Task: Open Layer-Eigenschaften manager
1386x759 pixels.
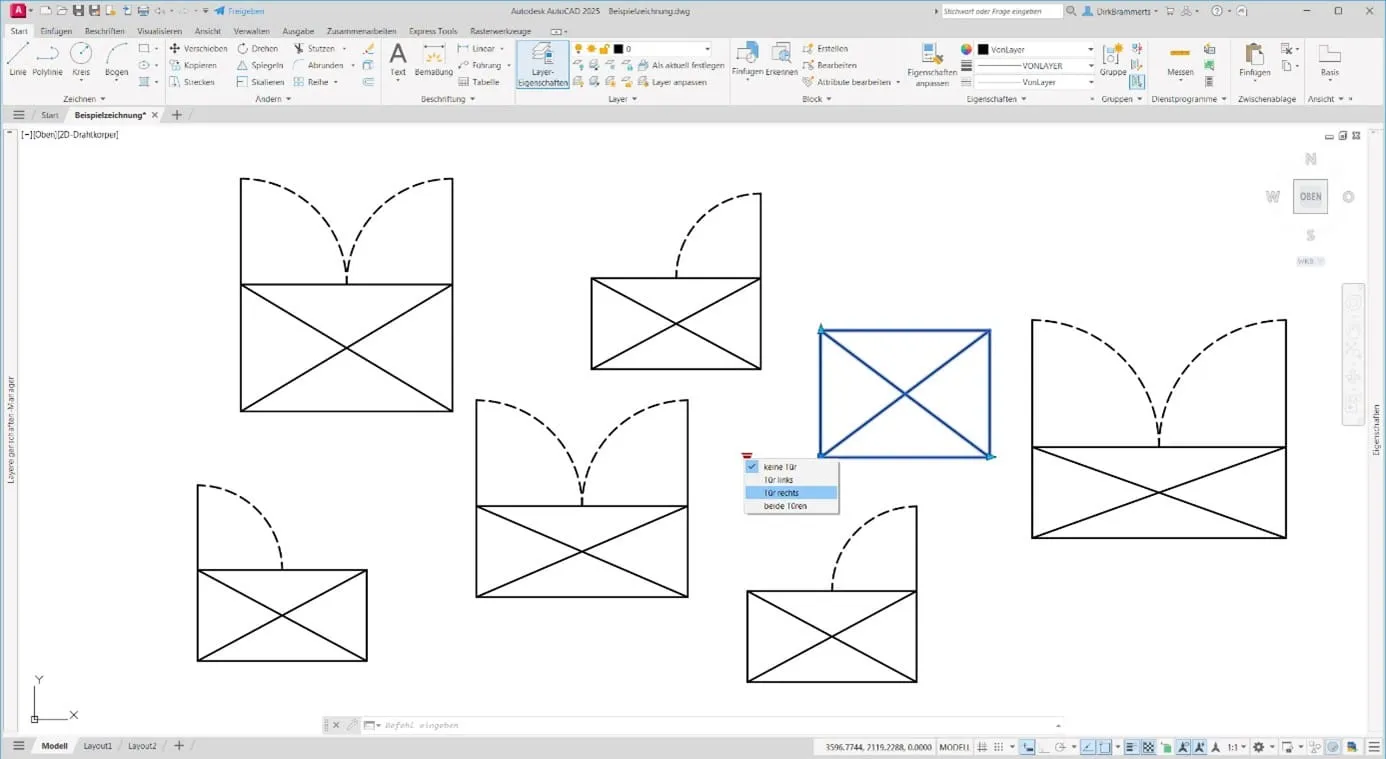Action: tap(543, 64)
